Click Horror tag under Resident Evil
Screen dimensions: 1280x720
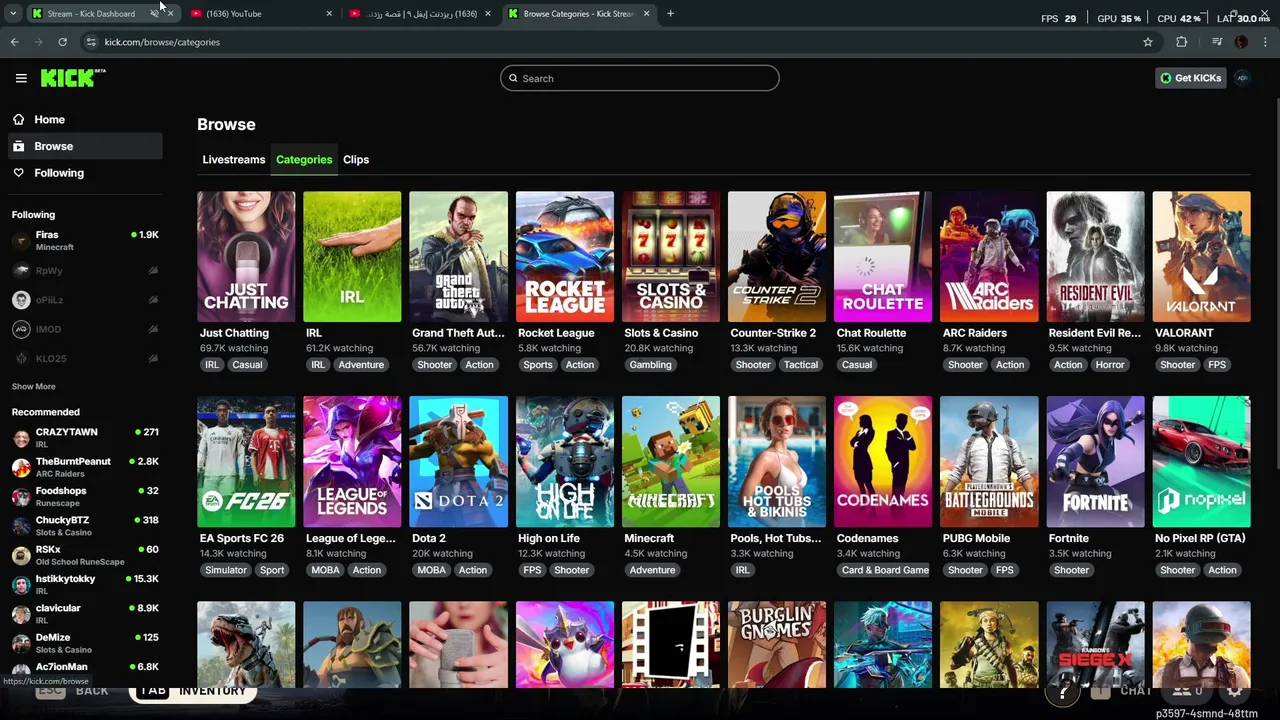1110,365
